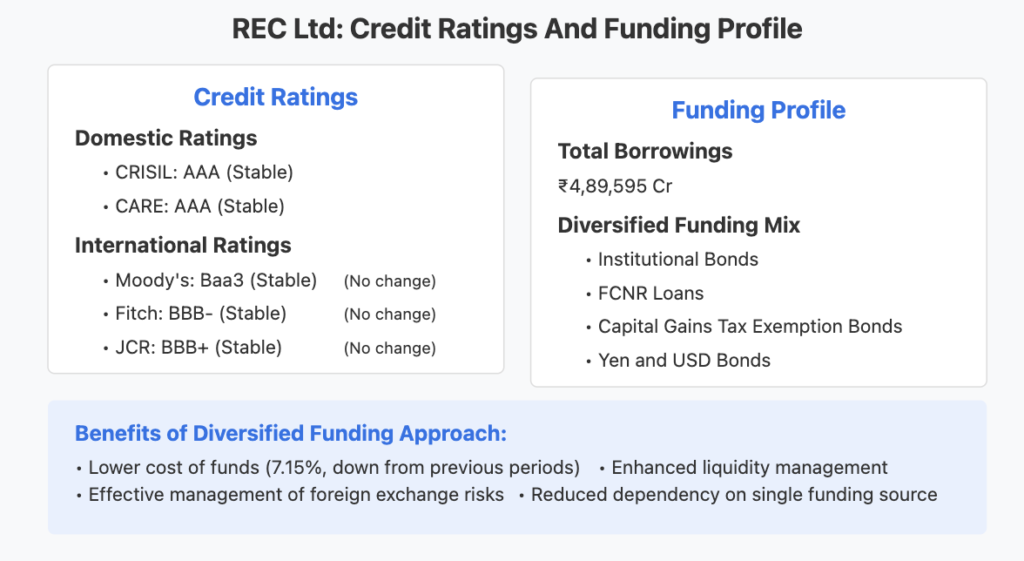Click the Diversified Funding Mix subheading
This screenshot has height=561, width=1024.
(x=679, y=225)
